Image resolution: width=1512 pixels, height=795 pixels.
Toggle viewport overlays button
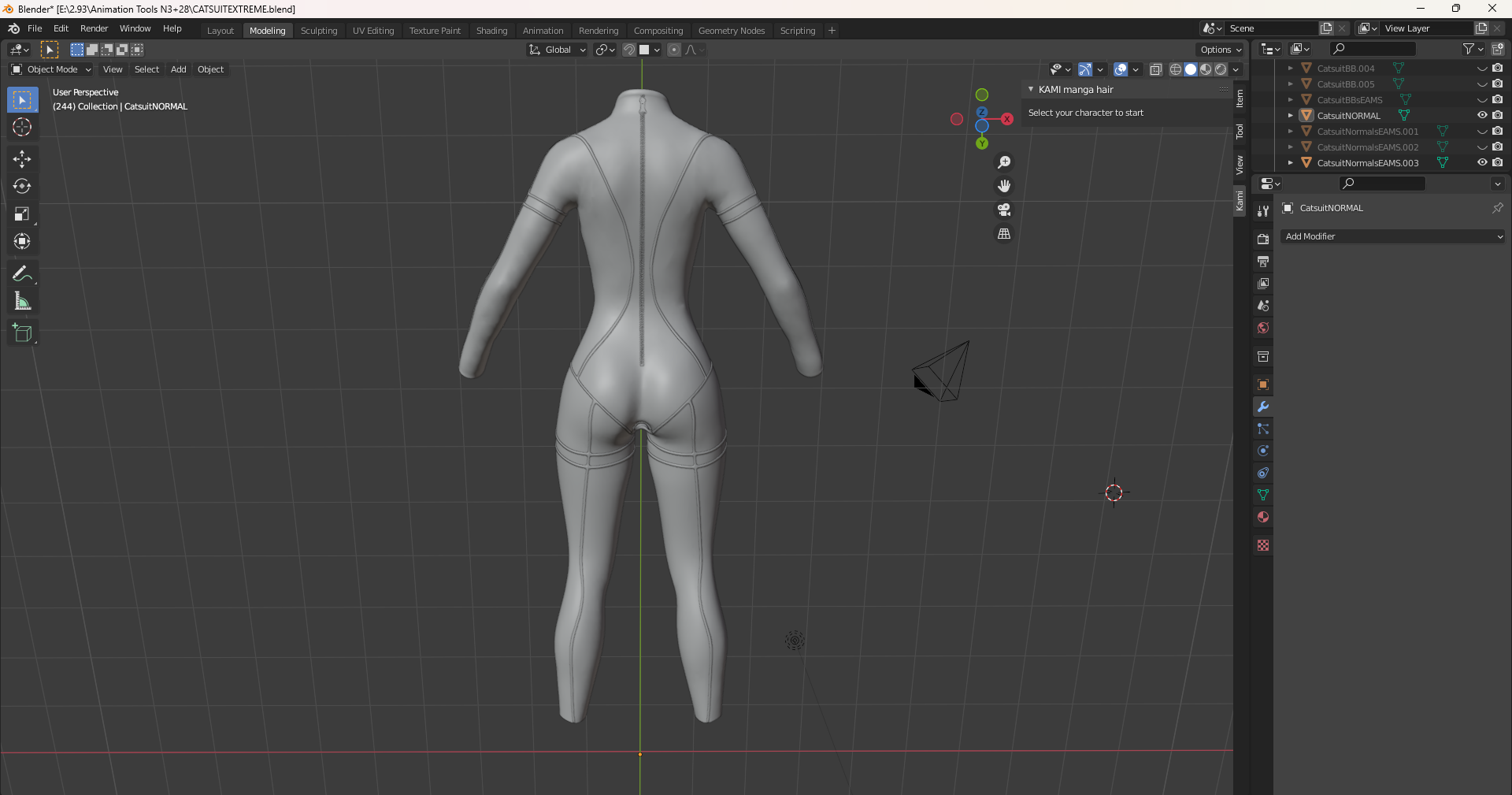pyautogui.click(x=1121, y=69)
